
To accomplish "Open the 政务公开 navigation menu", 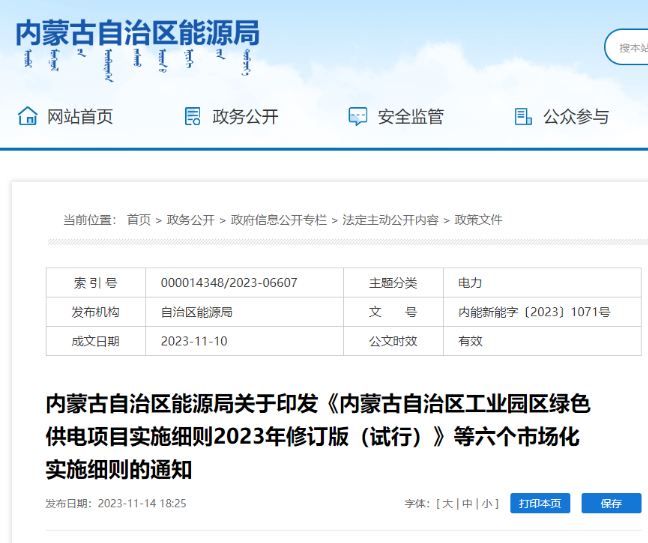I will (x=245, y=116).
